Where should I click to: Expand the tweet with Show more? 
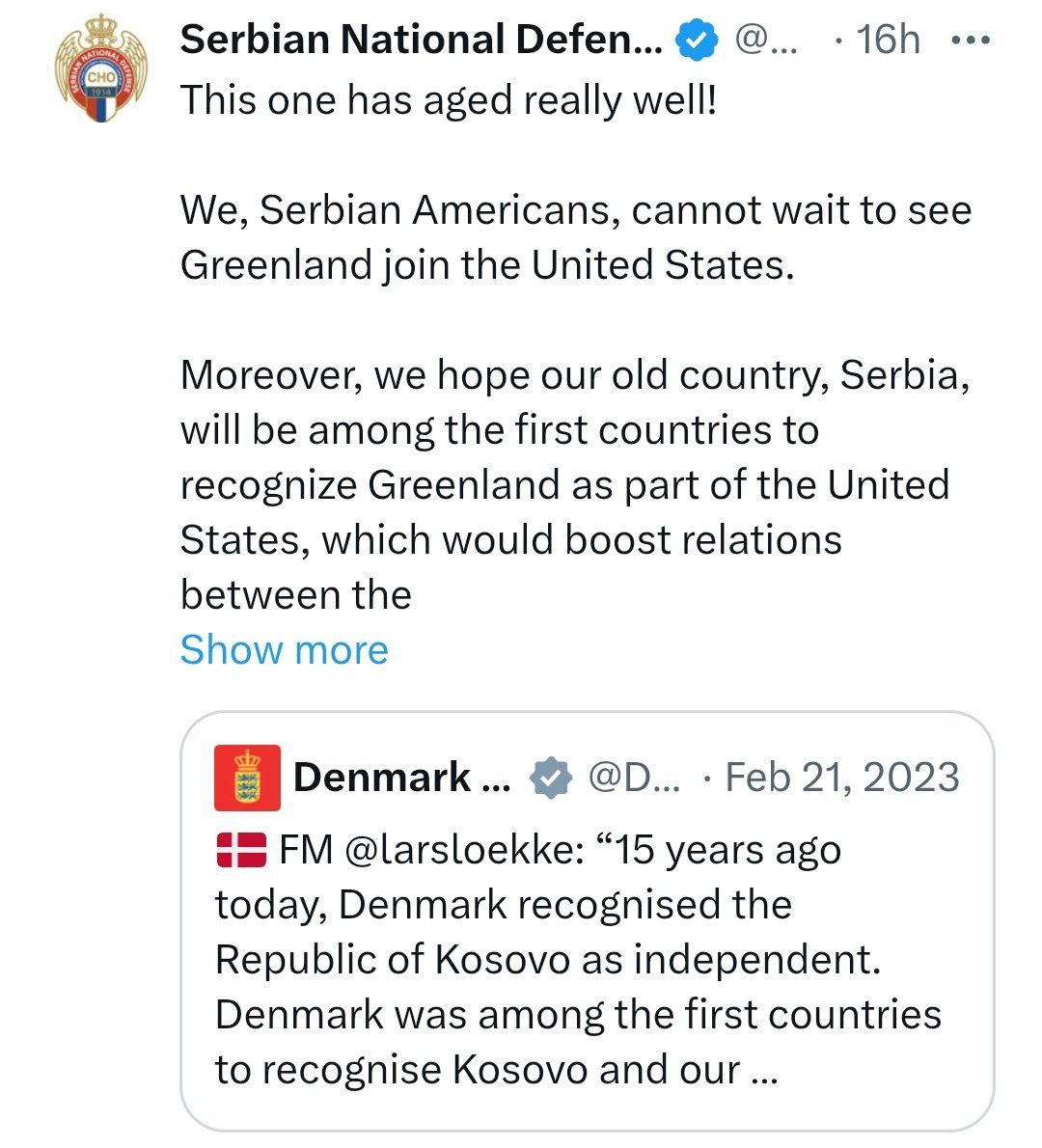pyautogui.click(x=284, y=649)
